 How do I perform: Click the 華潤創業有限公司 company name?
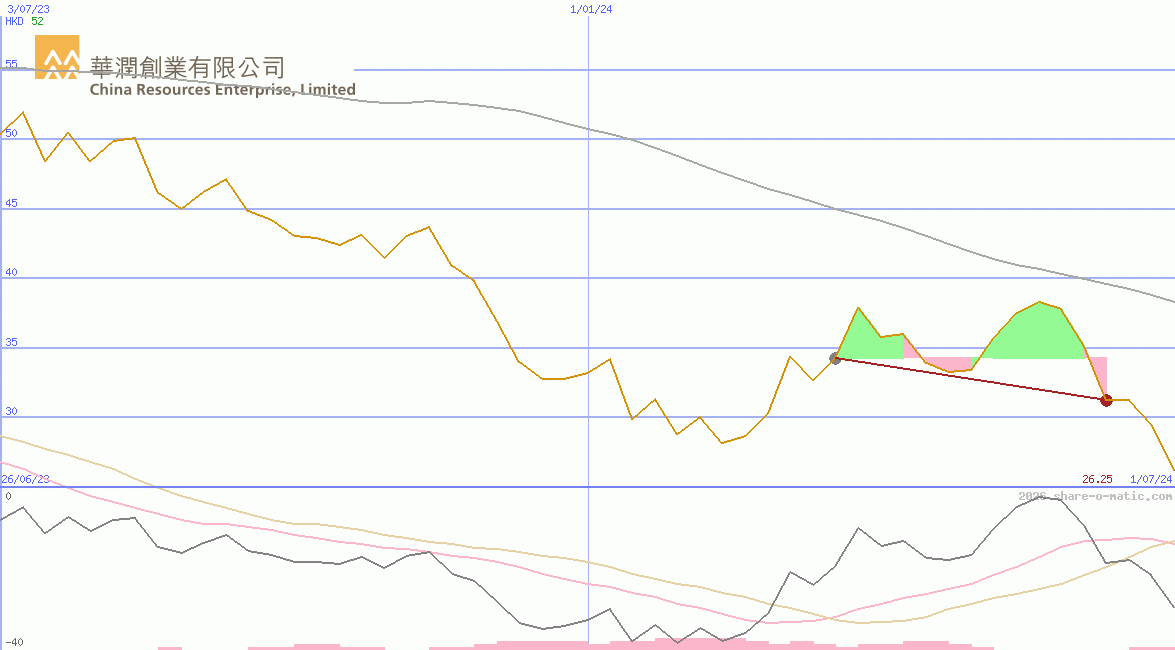(x=187, y=67)
